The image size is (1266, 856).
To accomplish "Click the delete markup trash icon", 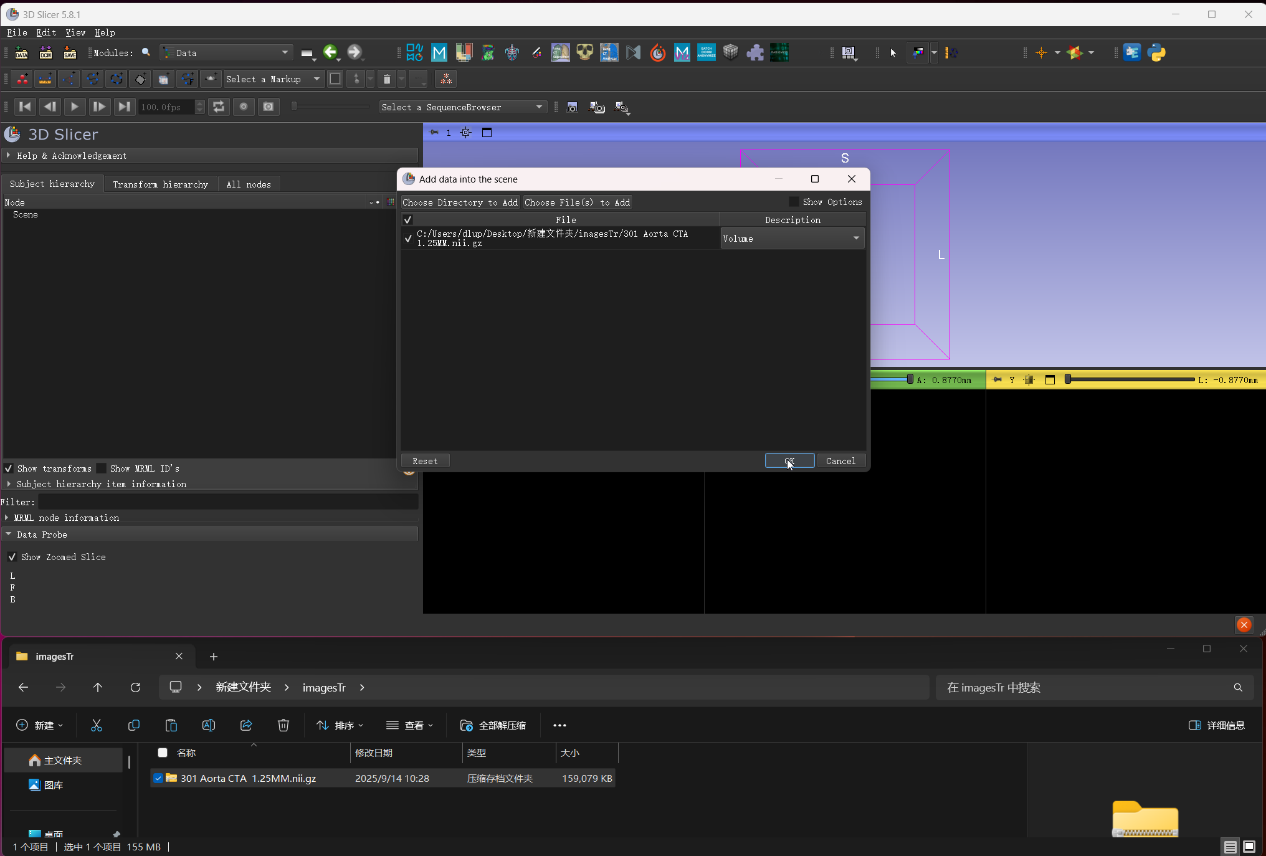I will coord(386,79).
